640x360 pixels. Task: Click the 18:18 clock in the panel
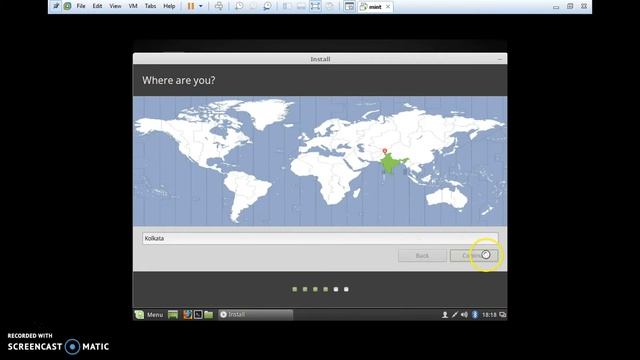489,315
